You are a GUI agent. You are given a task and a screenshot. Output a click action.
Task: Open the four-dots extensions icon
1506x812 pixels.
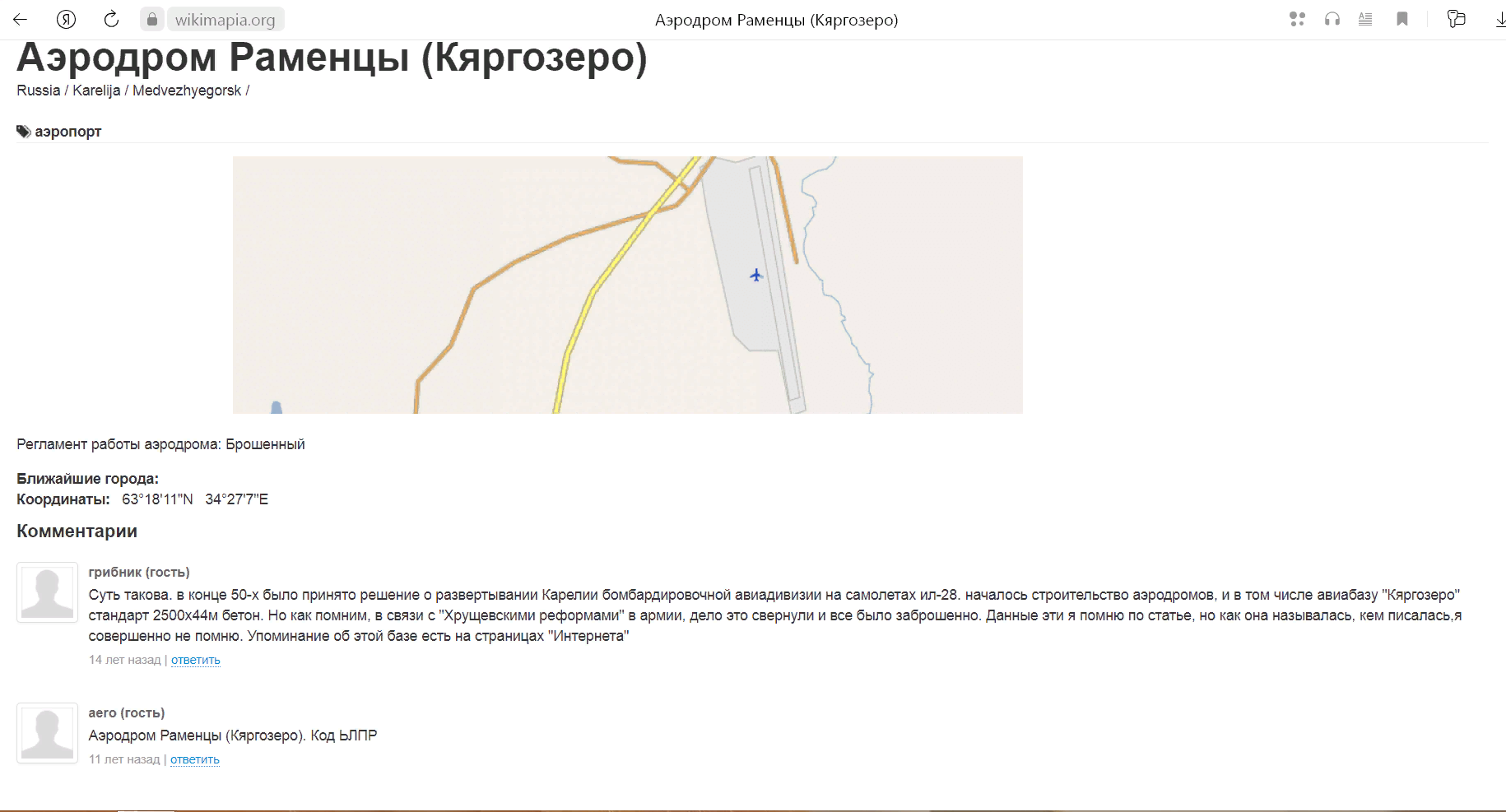(1297, 20)
